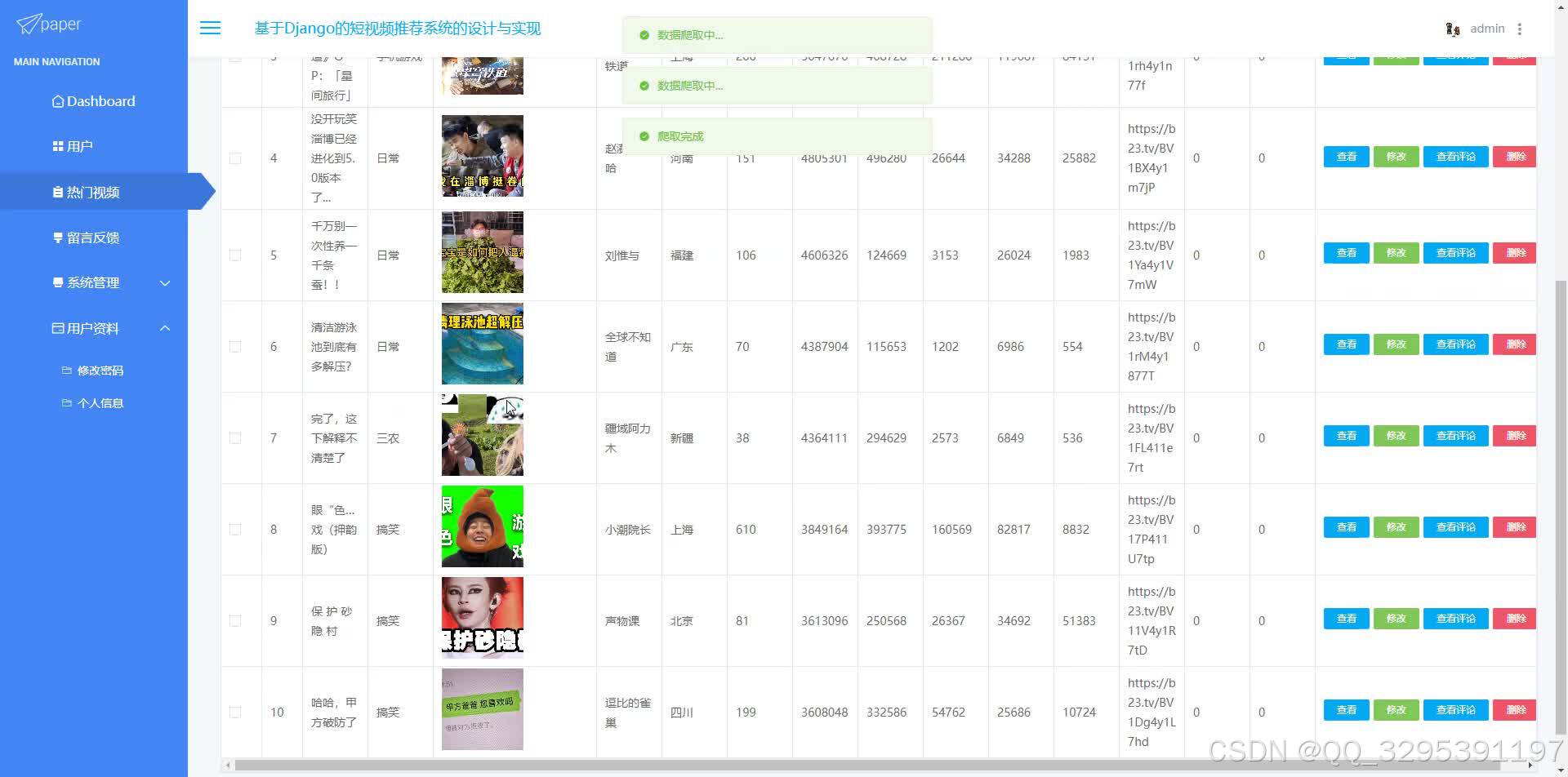Click 查看评论 button for row 10
This screenshot has width=1568, height=777.
[1455, 710]
